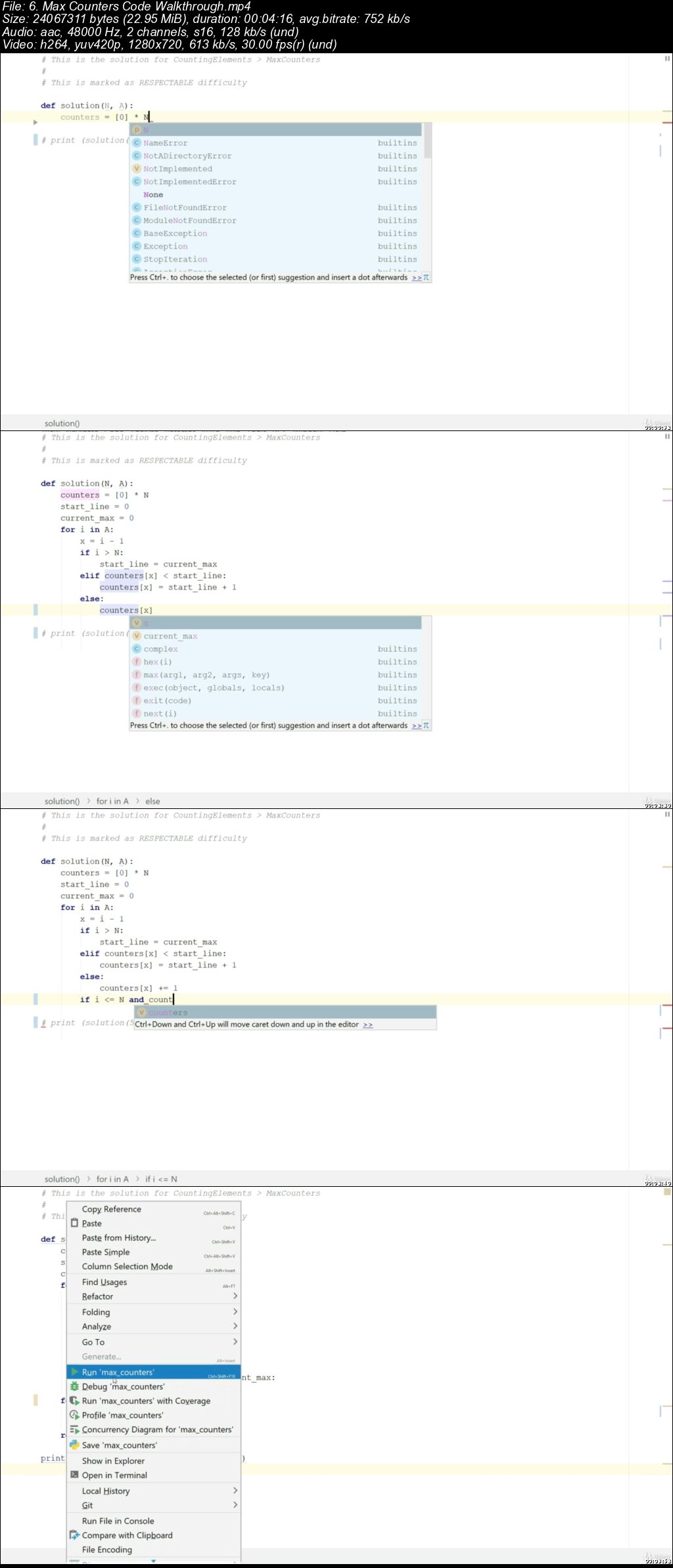
Task: Click the variable icon beside counters suggestion
Action: tap(141, 1013)
